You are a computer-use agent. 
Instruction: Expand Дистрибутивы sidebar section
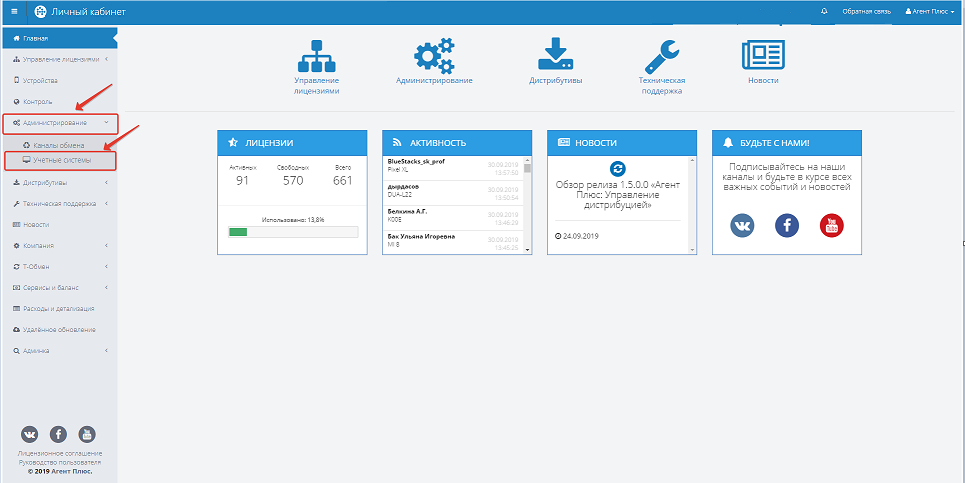[58, 183]
